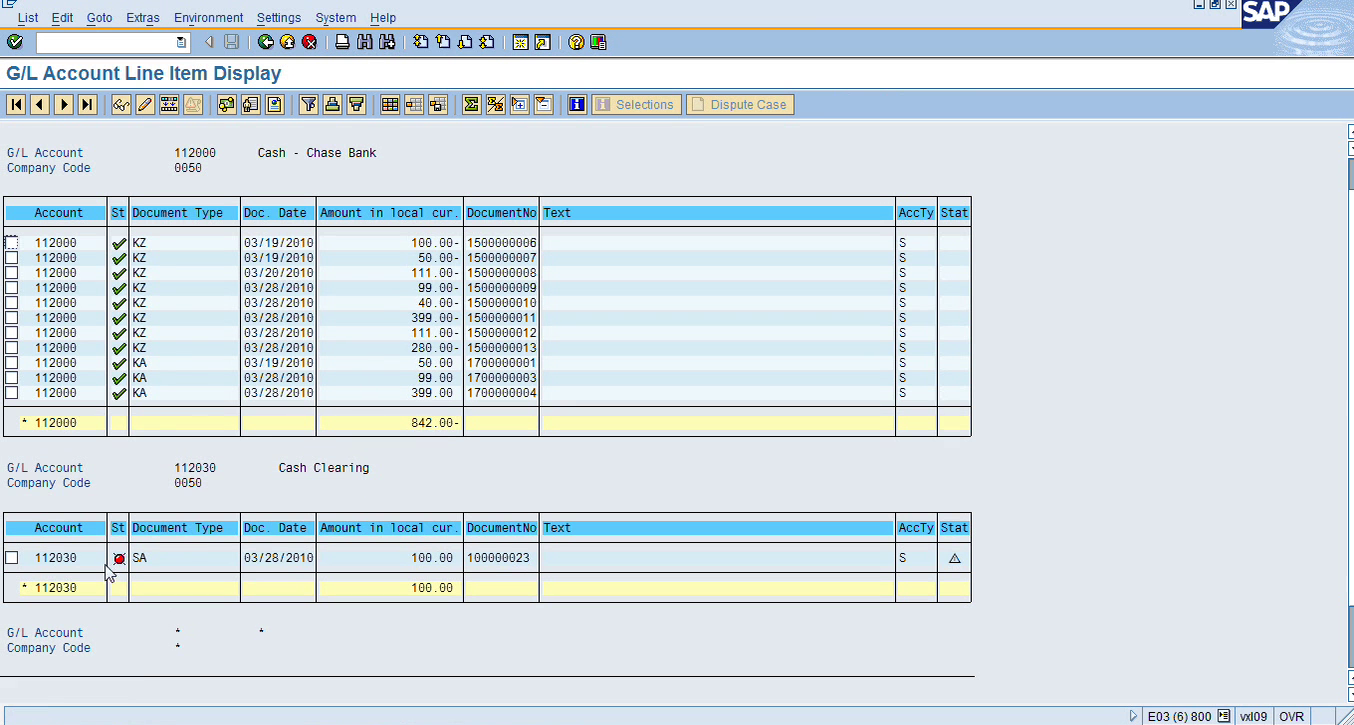Viewport: 1354px width, 725px height.
Task: Collapse command field with small triangle
Action: coord(210,42)
